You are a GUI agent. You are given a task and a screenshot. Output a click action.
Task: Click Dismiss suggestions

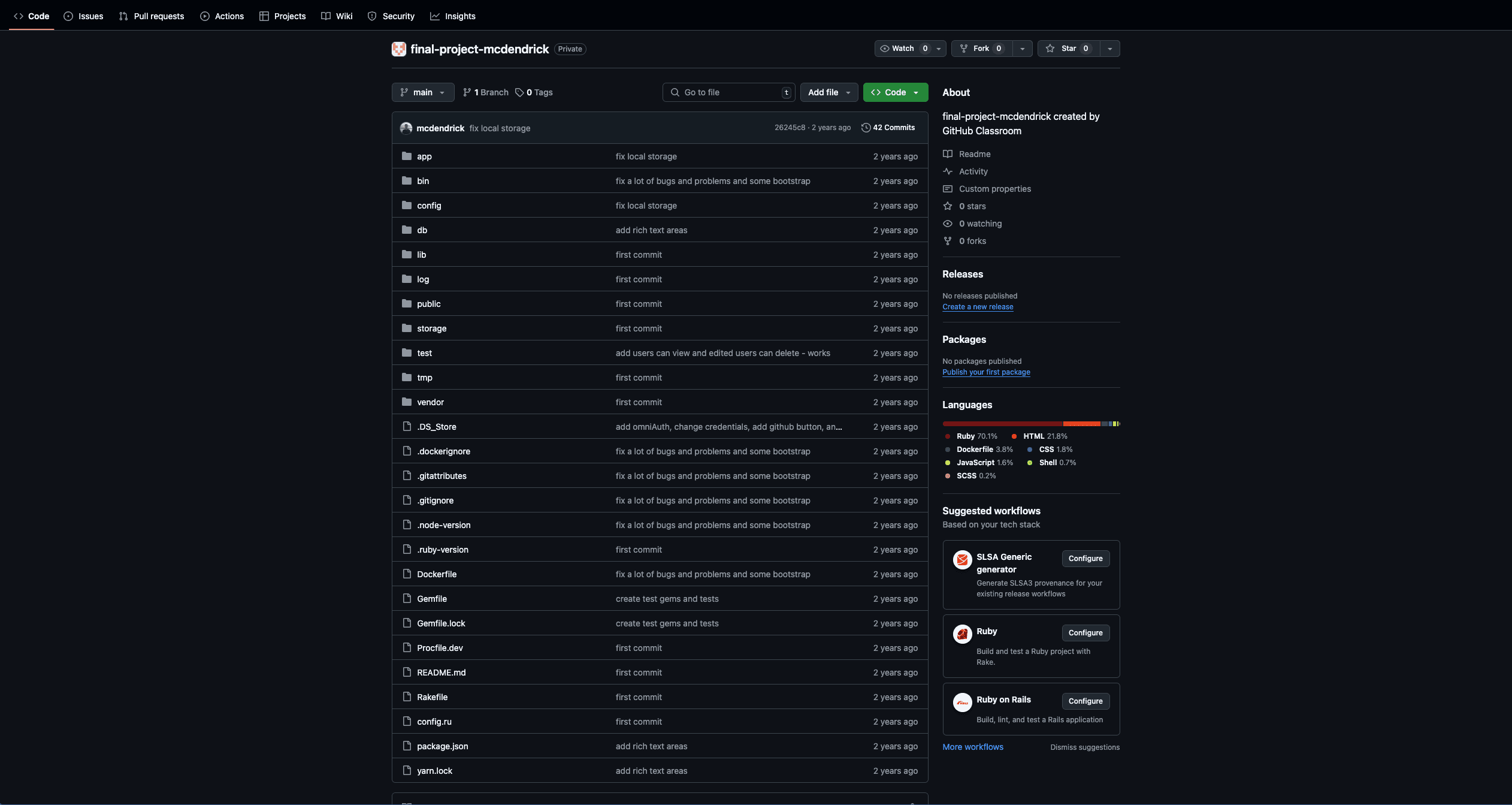[x=1085, y=747]
